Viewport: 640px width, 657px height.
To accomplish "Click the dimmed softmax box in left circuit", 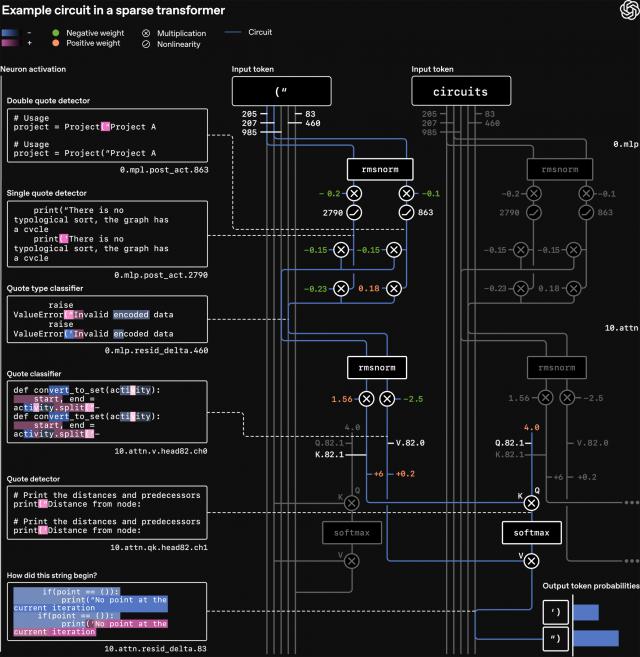I will pyautogui.click(x=351, y=533).
